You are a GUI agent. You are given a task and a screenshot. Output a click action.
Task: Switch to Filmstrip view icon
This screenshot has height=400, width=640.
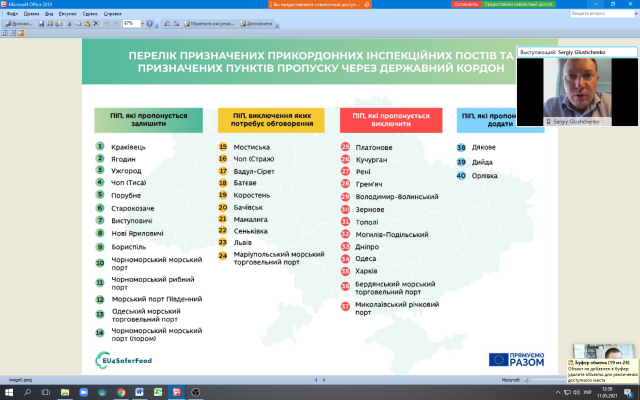coord(13,33)
